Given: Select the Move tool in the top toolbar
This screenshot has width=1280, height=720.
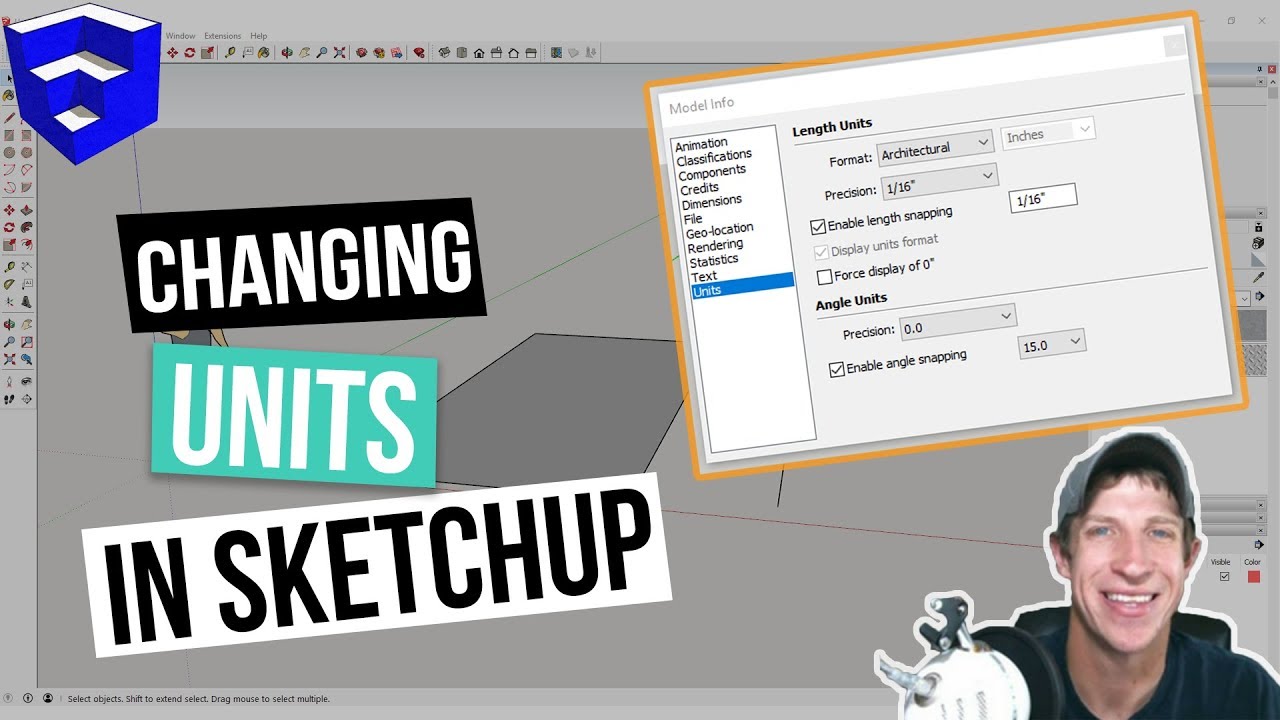Looking at the screenshot, I should (x=172, y=52).
